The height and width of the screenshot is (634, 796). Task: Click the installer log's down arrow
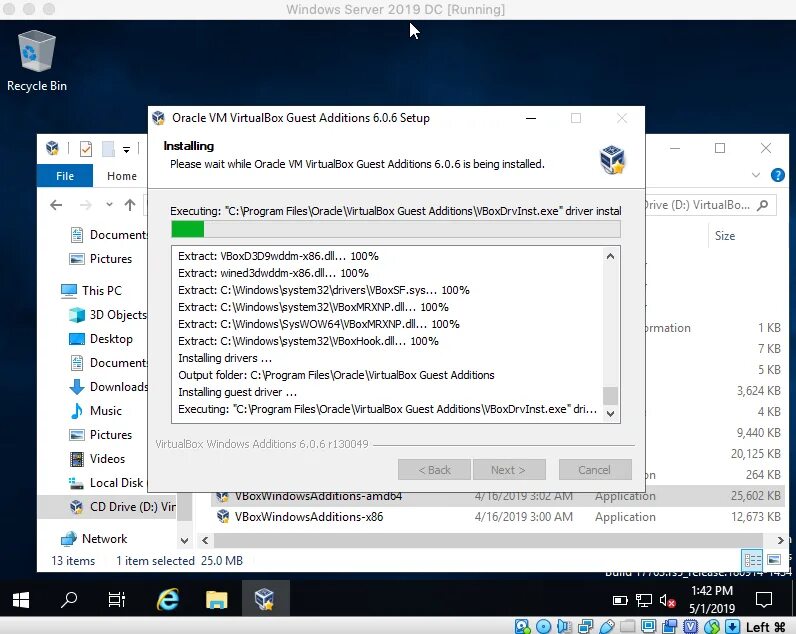point(610,414)
